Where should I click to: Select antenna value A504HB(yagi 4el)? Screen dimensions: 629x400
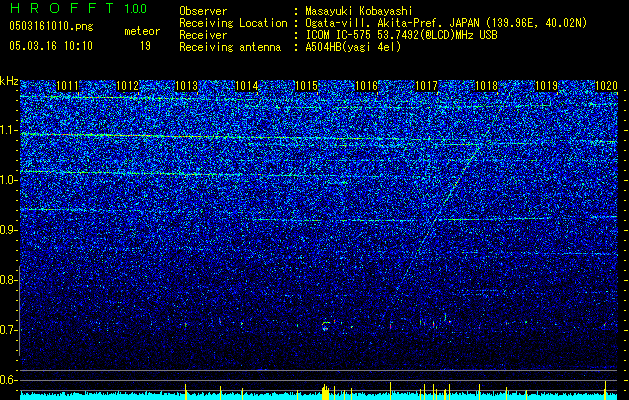click(x=353, y=47)
